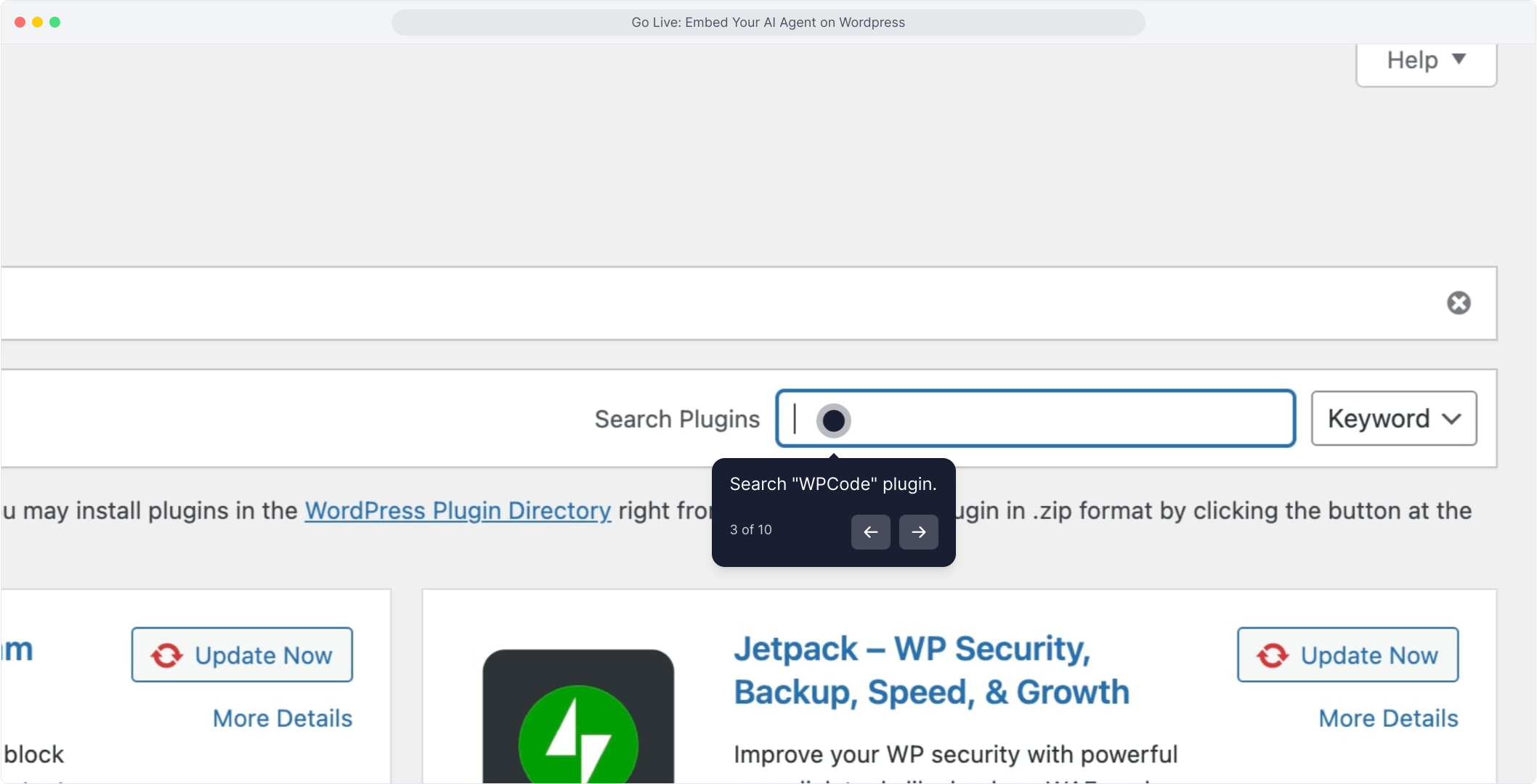Open the Help dropdown tab

coord(1425,61)
